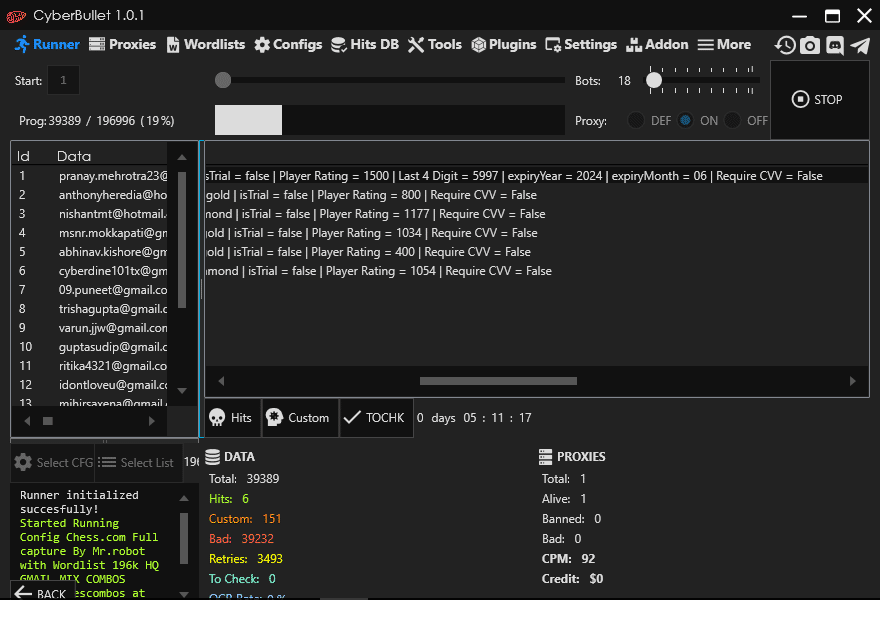Open the Addon menu

click(657, 44)
